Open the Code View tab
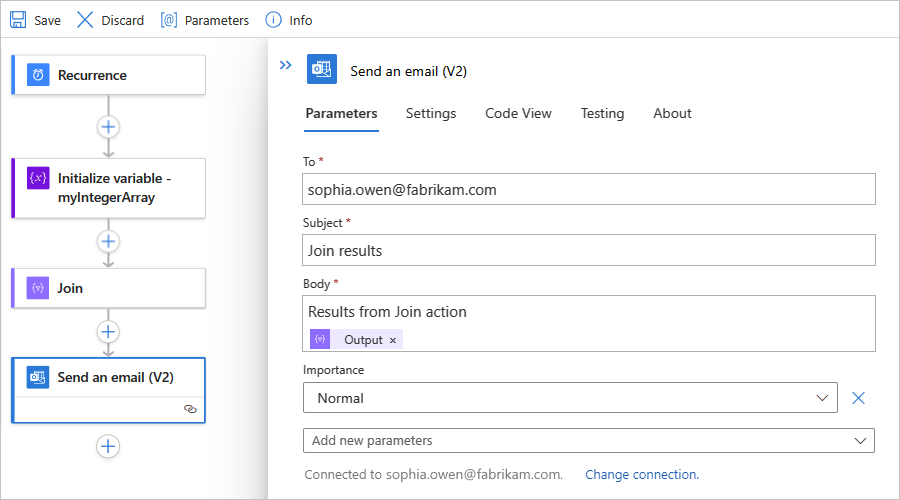This screenshot has width=900, height=500. pos(518,114)
